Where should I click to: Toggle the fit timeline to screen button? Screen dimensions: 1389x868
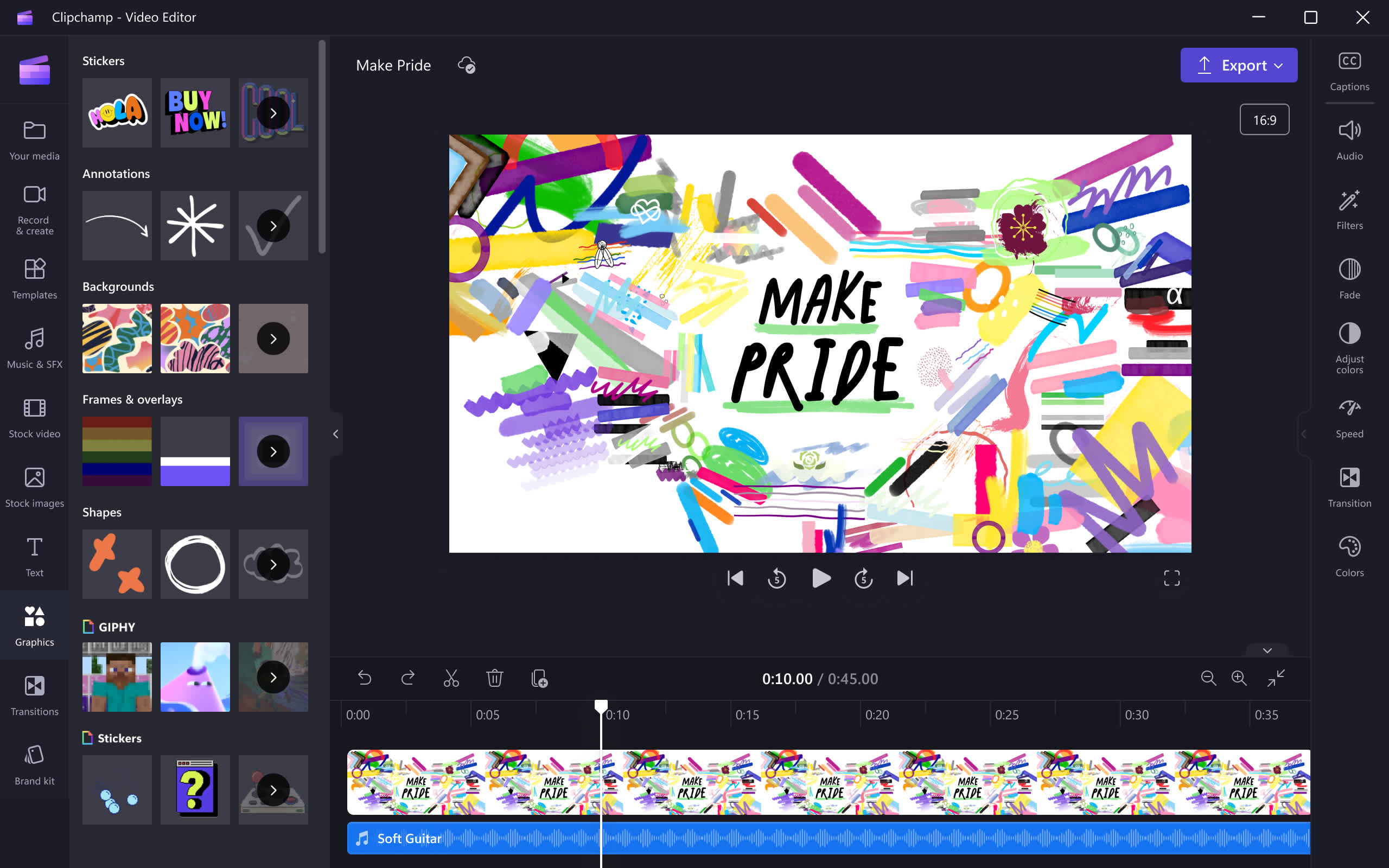pos(1276,678)
